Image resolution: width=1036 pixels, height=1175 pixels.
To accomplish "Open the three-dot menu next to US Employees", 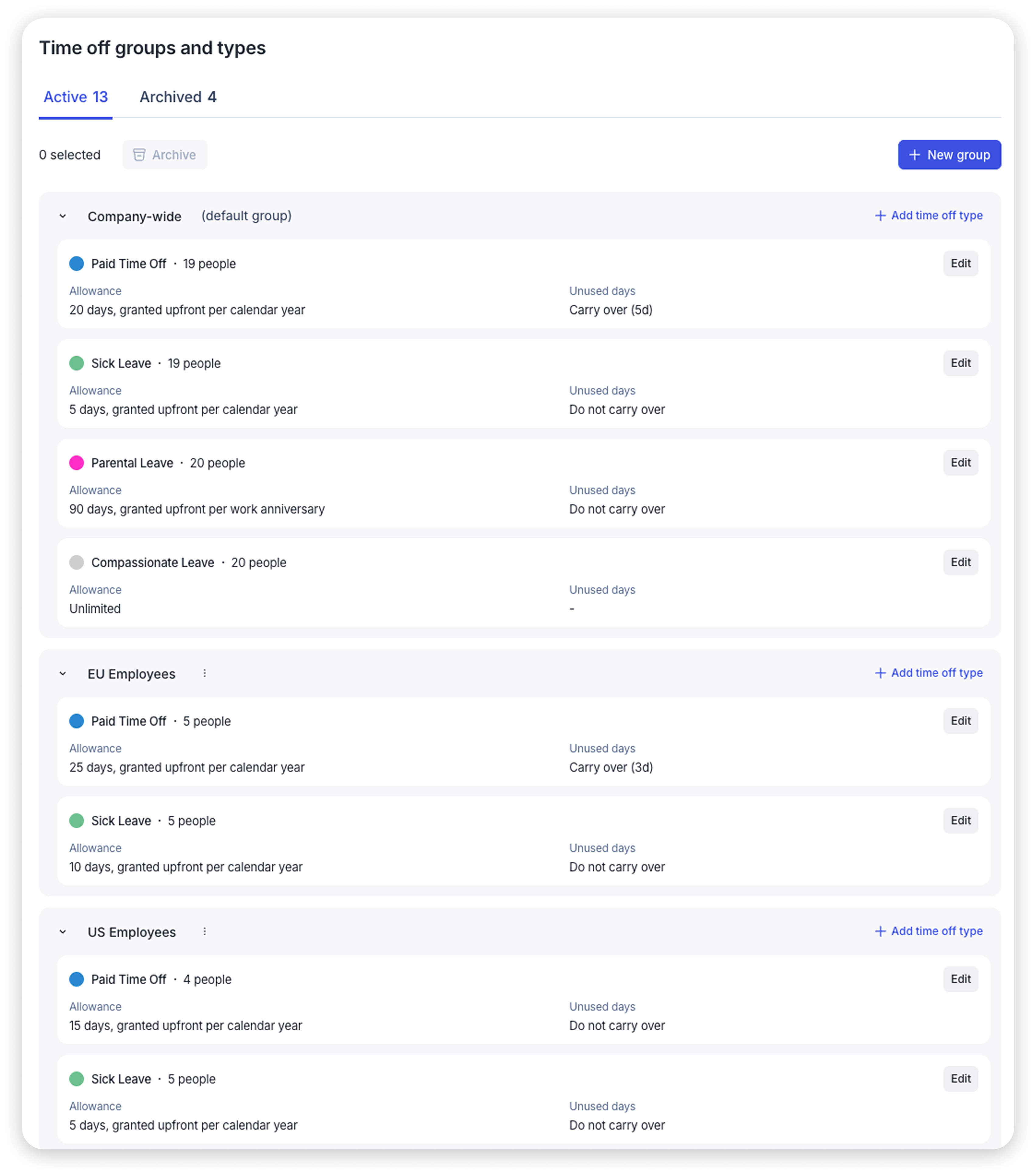I will 205,932.
